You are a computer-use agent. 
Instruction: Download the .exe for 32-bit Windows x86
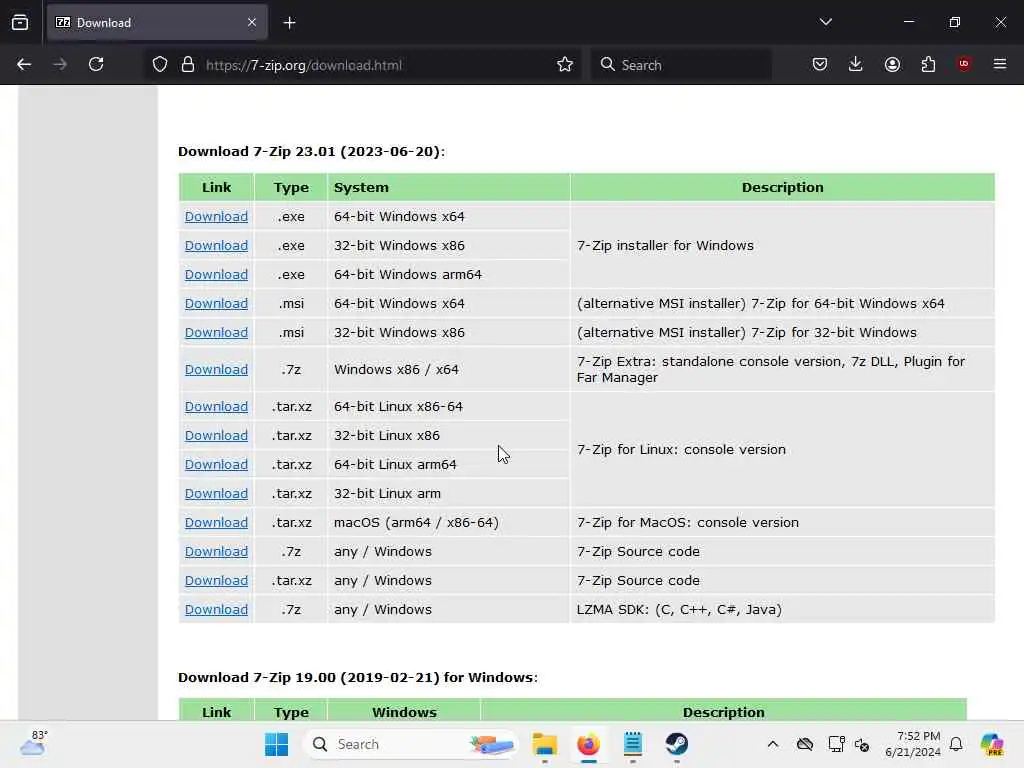point(216,246)
